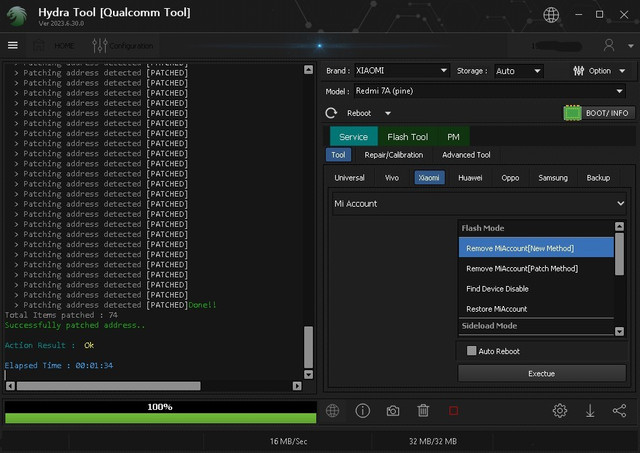
Task: Choose the Backup tab
Action: pyautogui.click(x=598, y=178)
